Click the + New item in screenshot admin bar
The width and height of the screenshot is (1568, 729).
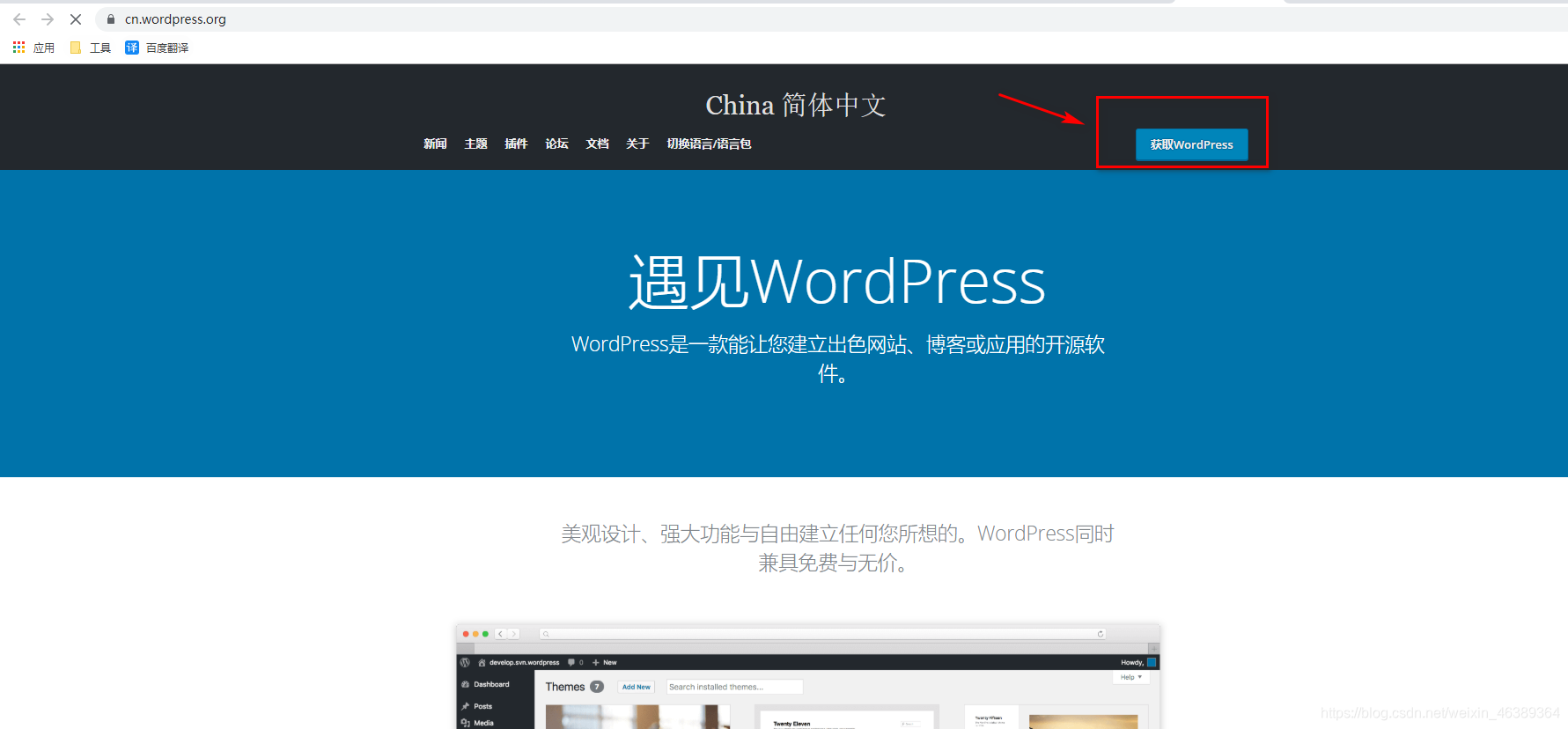604,662
